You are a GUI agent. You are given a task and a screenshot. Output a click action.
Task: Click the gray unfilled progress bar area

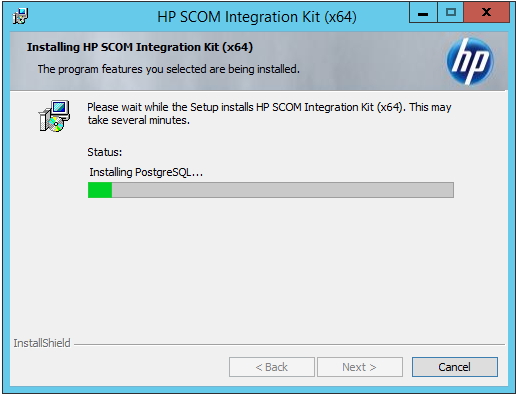point(283,190)
